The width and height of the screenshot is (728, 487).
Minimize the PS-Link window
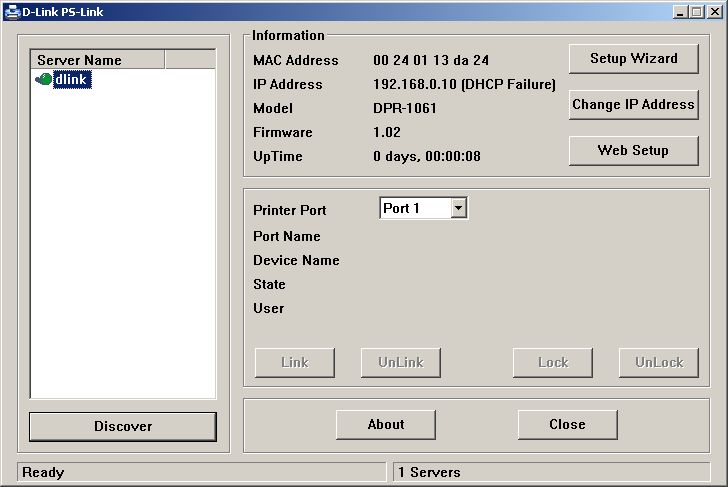pyautogui.click(x=680, y=12)
